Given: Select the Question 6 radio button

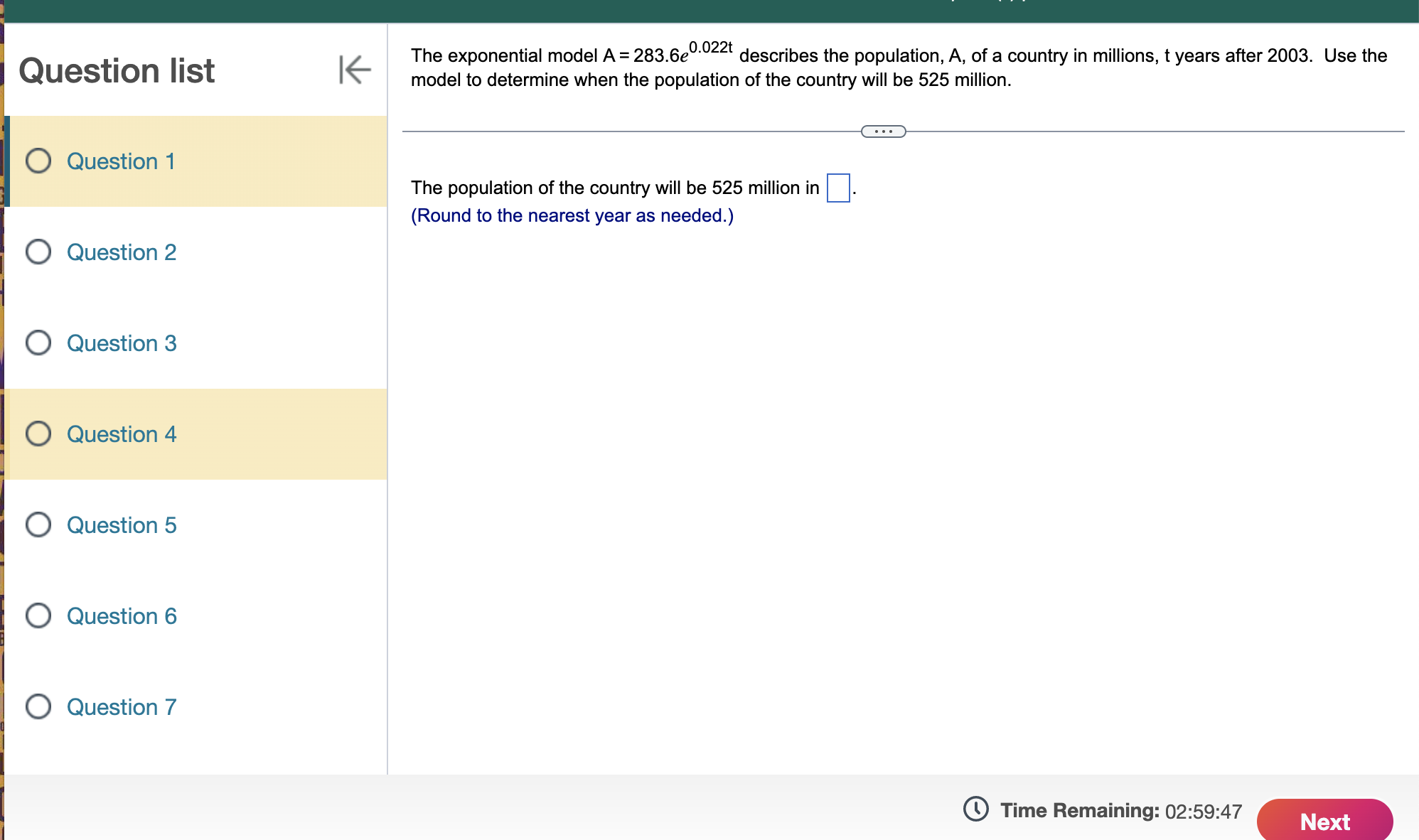Looking at the screenshot, I should 38,616.
